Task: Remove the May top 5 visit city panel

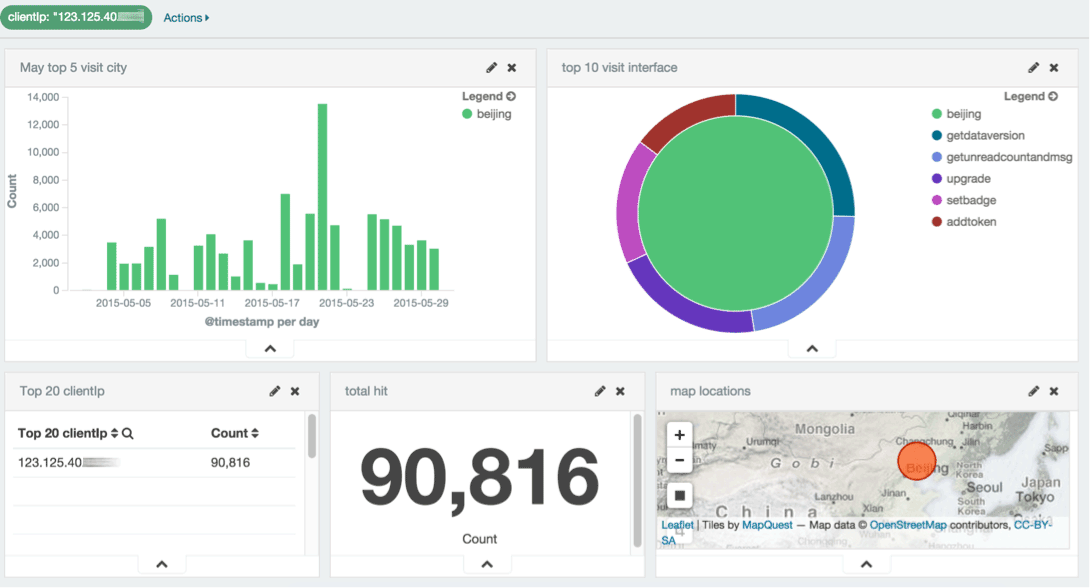Action: click(512, 67)
